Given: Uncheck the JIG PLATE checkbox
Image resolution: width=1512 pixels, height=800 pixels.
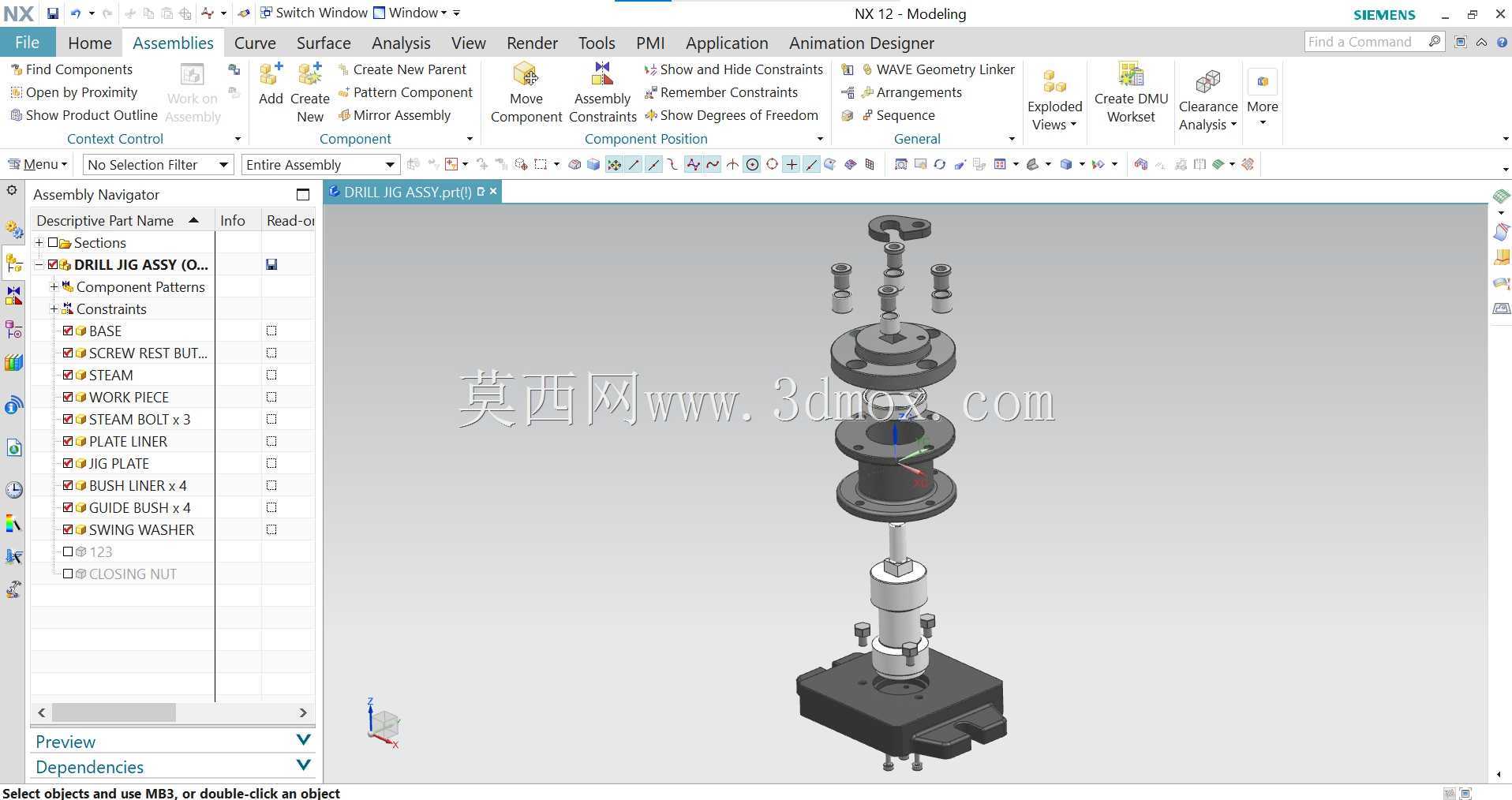Looking at the screenshot, I should pyautogui.click(x=68, y=463).
